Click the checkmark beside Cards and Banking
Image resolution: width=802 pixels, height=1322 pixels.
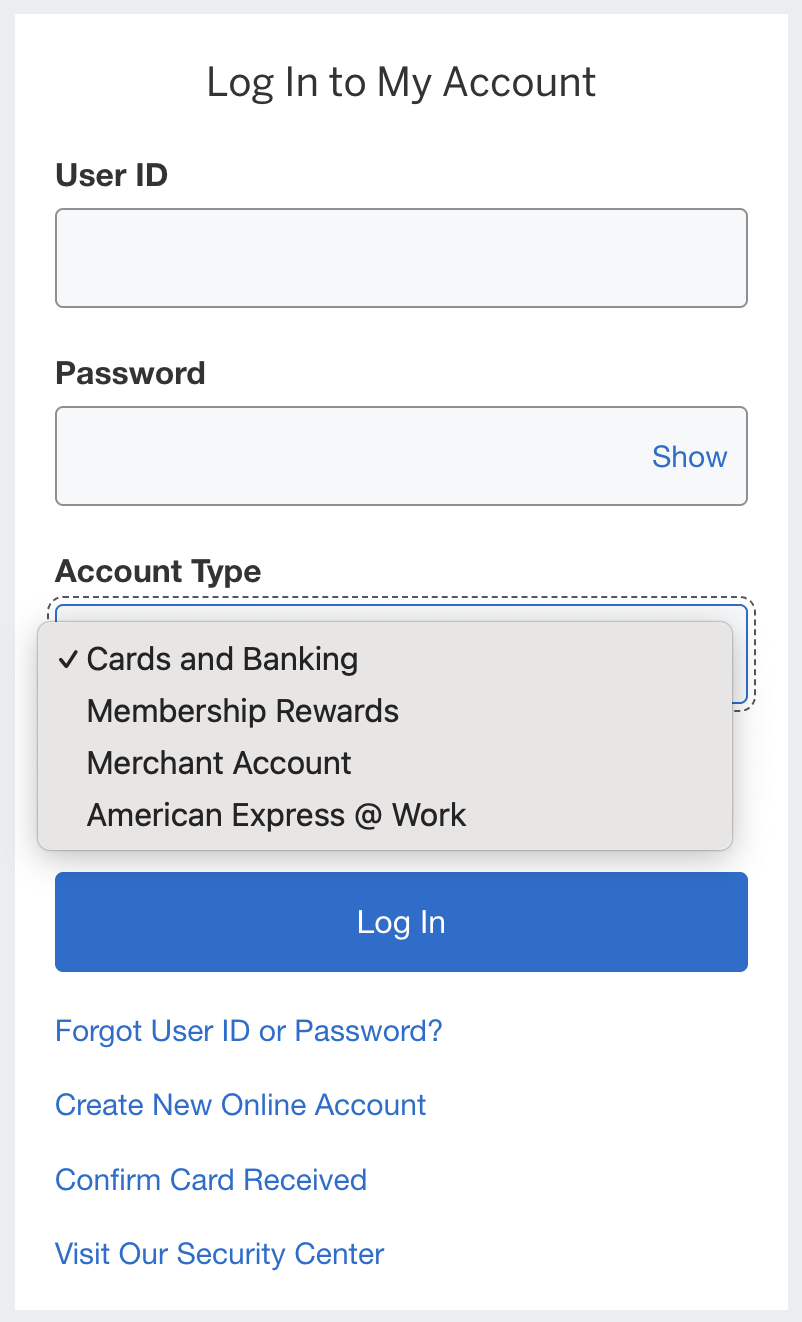coord(67,659)
